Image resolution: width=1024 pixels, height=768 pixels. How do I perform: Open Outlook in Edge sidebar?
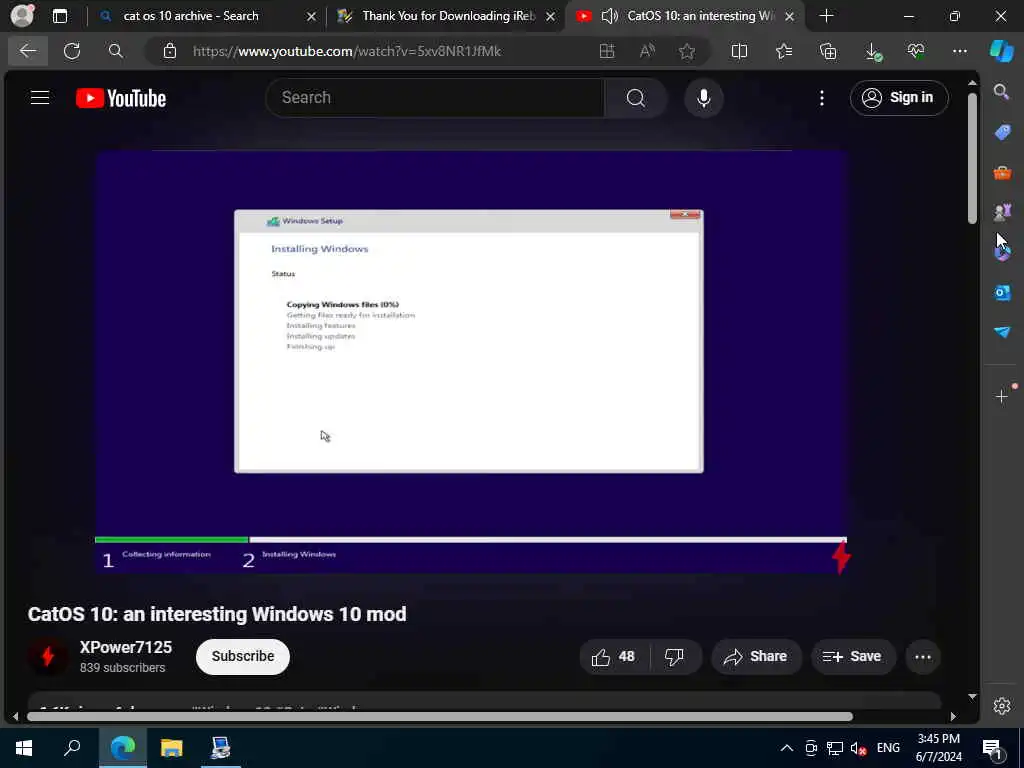tap(1002, 293)
